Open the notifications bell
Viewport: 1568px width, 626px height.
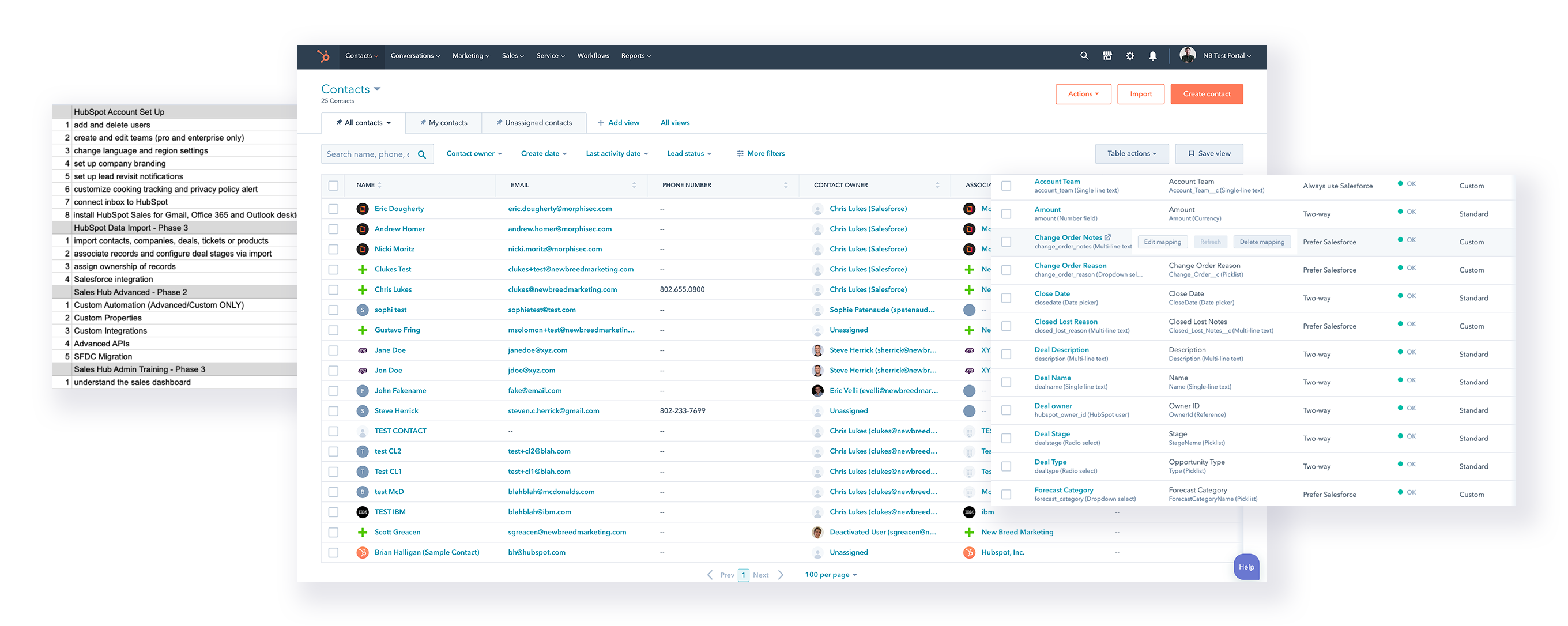pos(1153,56)
